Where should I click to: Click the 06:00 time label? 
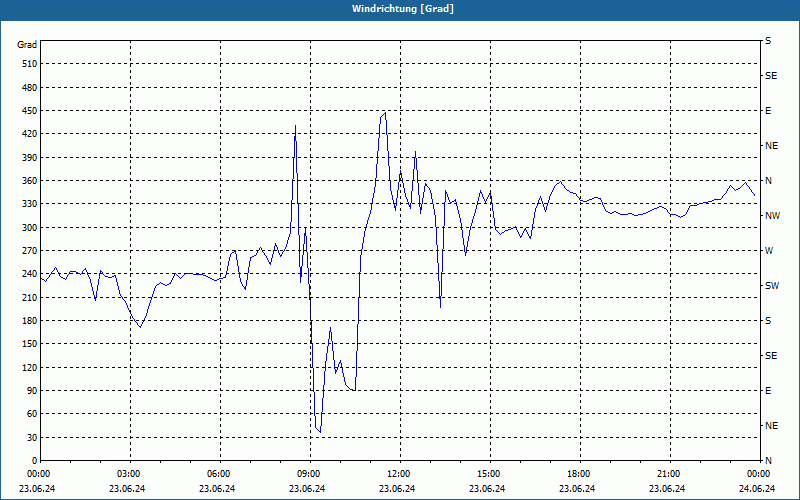point(218,474)
